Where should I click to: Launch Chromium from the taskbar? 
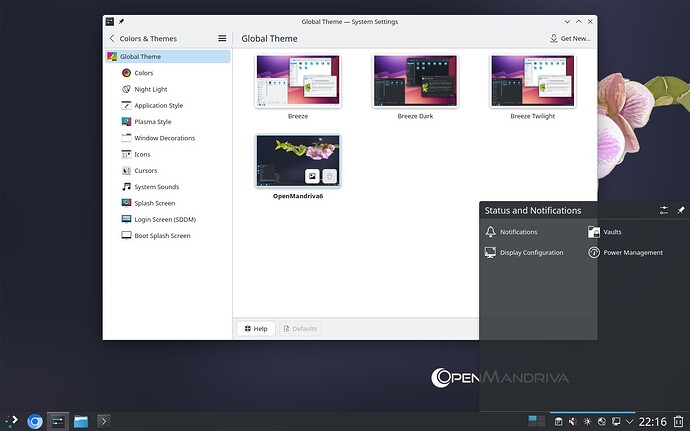pyautogui.click(x=35, y=421)
